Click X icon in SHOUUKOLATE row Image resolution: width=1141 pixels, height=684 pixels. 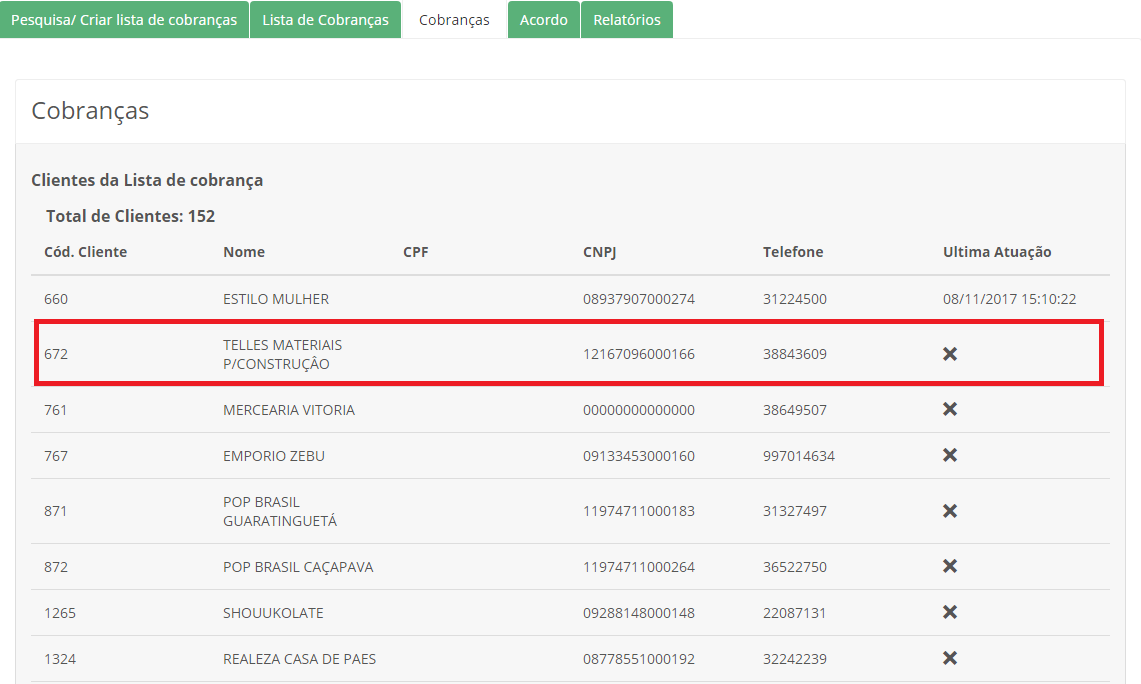click(950, 612)
